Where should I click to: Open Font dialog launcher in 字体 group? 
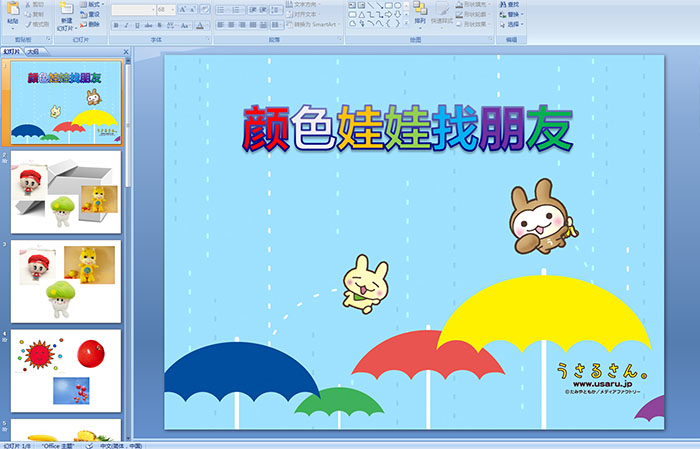pos(208,40)
